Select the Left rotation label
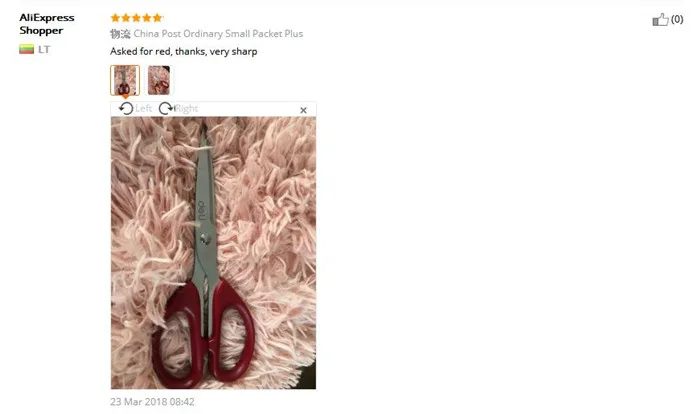 [143, 109]
